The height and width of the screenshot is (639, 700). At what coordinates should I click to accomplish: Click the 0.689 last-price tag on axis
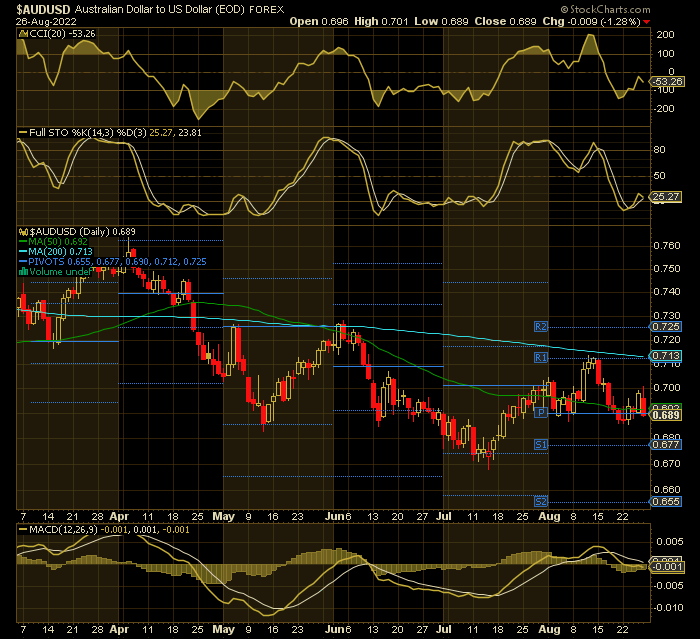tap(666, 415)
